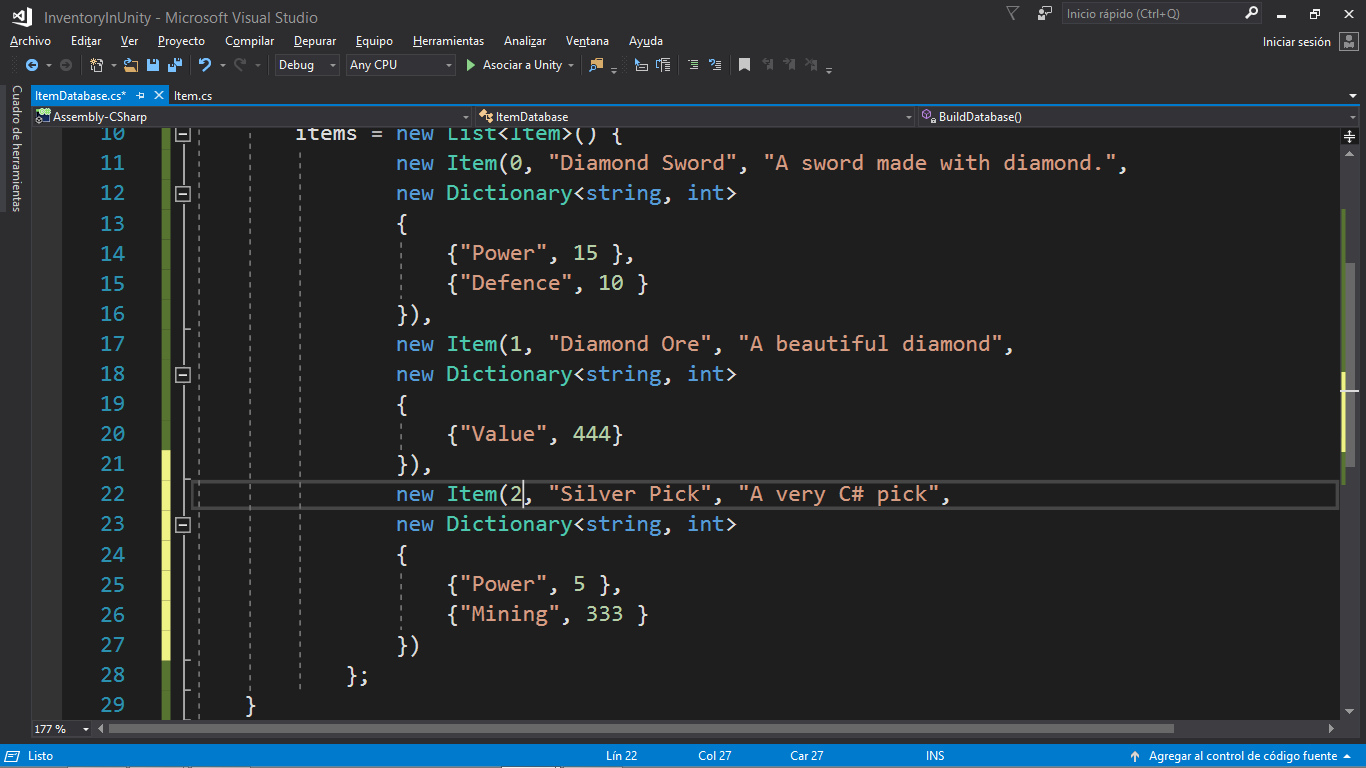Open the Editar menu

pyautogui.click(x=86, y=41)
